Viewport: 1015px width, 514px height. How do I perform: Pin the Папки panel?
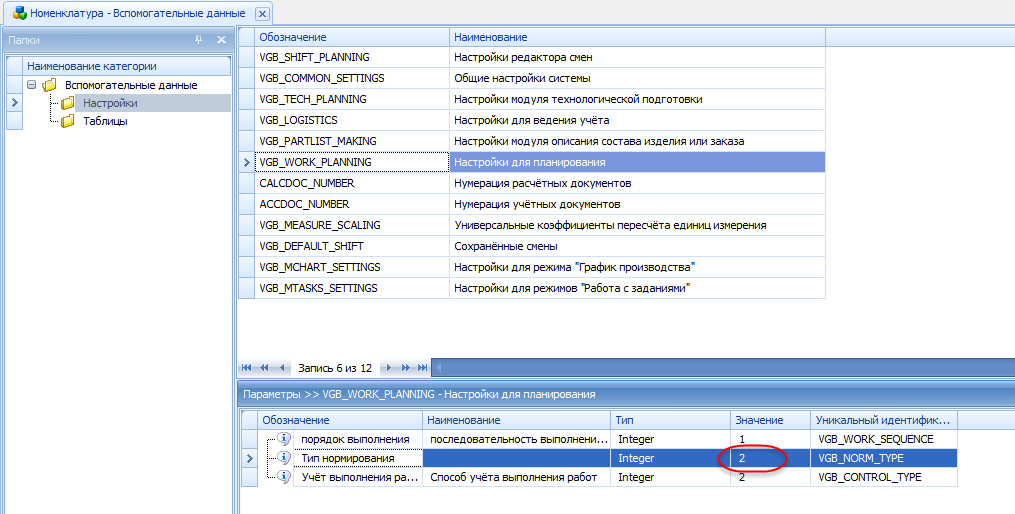tap(198, 40)
